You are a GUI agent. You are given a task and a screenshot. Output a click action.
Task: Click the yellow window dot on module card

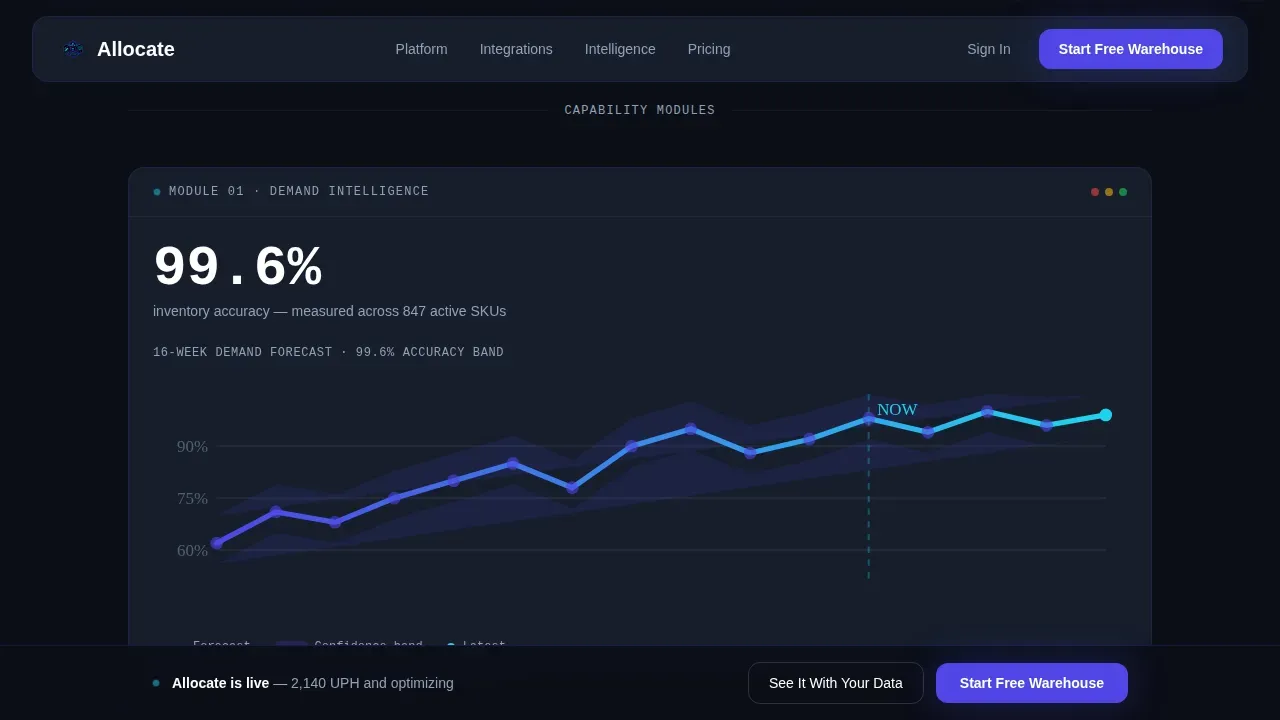click(x=1109, y=192)
